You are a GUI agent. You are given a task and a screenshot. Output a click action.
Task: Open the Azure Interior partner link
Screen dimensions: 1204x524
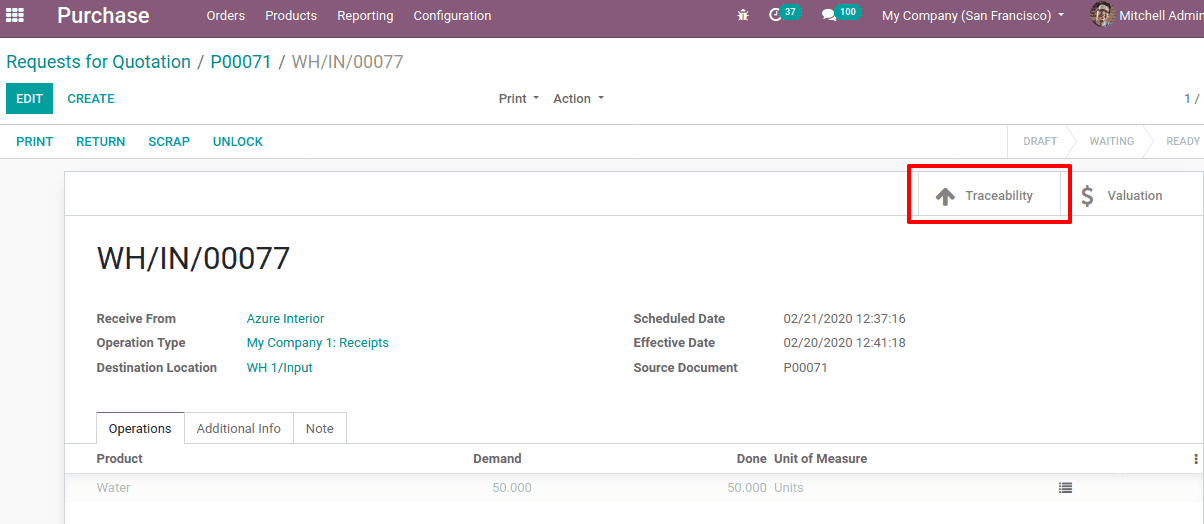coord(286,319)
